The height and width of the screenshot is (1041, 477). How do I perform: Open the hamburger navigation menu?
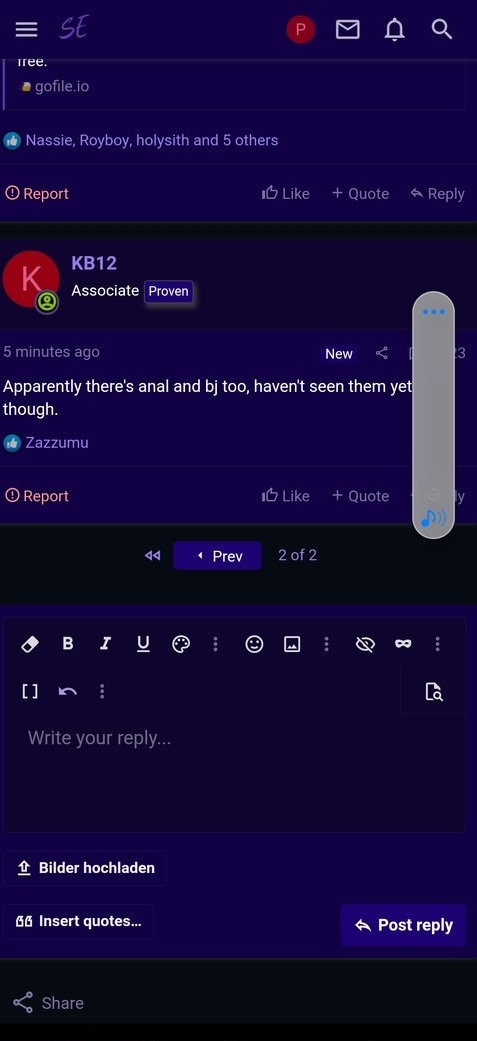(x=27, y=29)
